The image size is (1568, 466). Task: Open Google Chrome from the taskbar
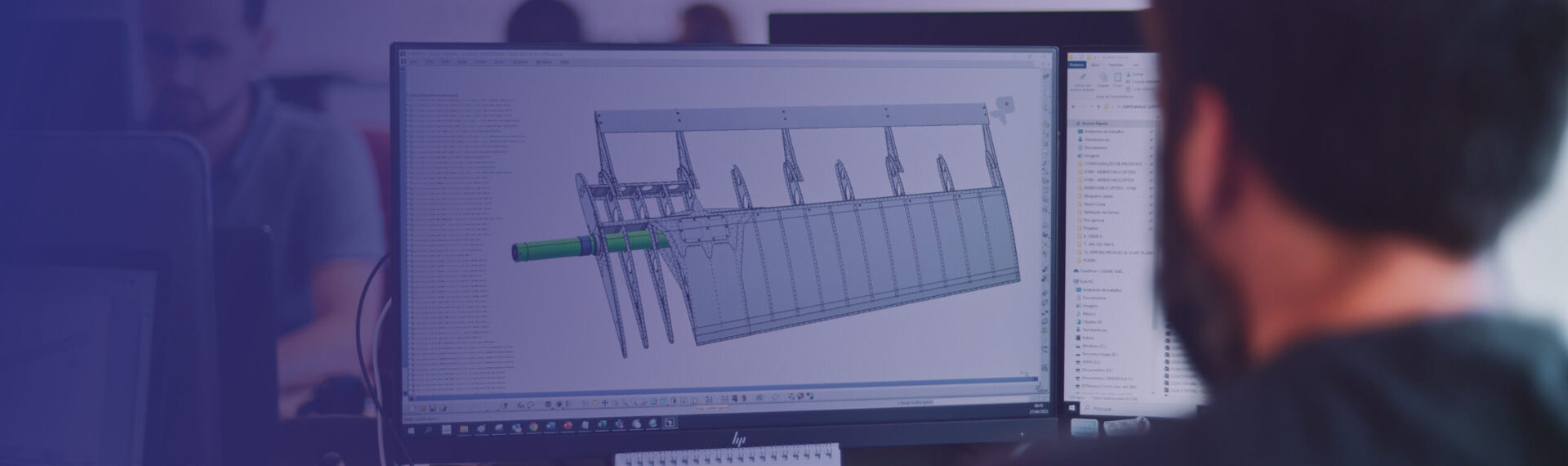point(533,426)
